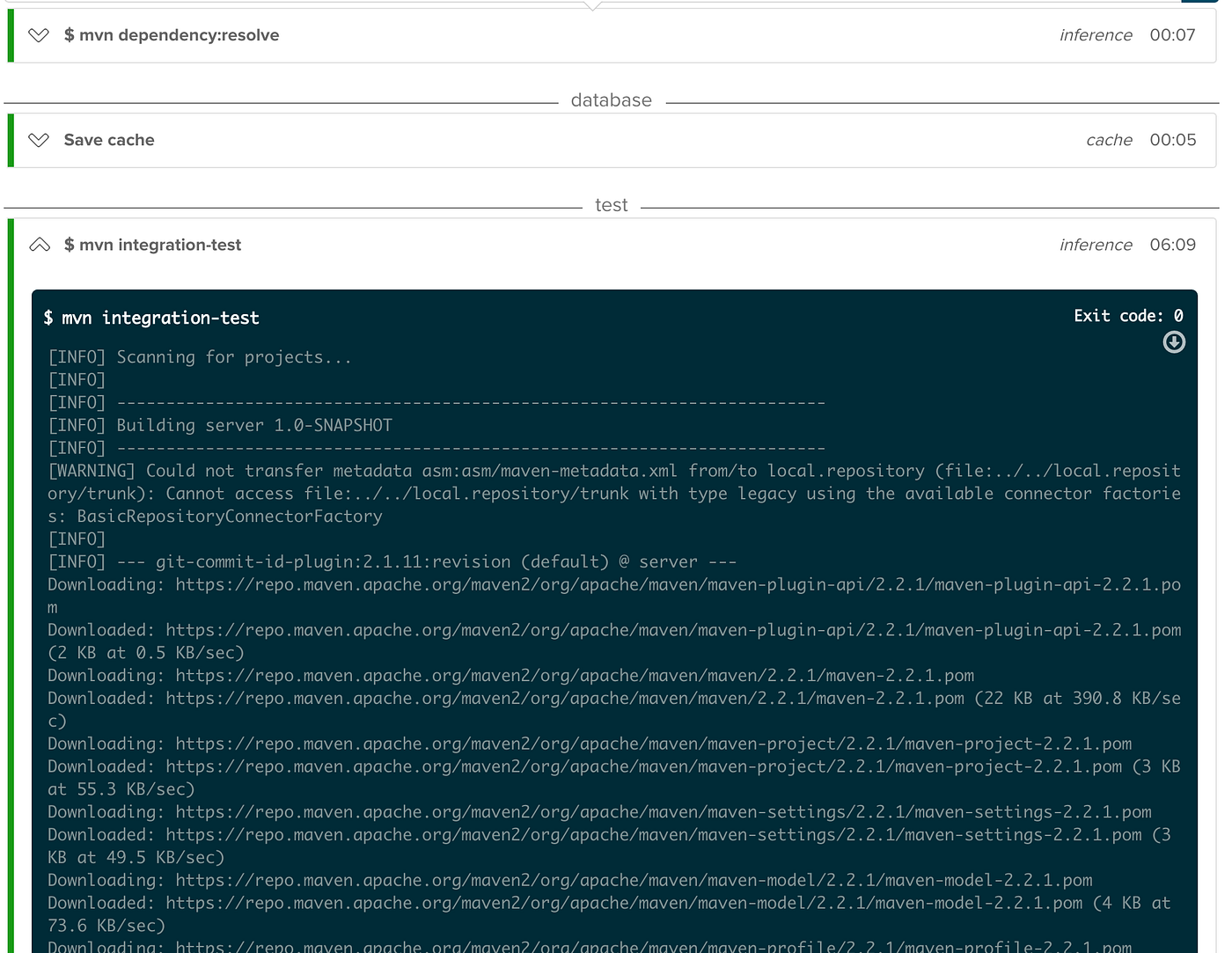
Task: Click the "73.6 KB/sec)" text
Action: pyautogui.click(x=106, y=926)
